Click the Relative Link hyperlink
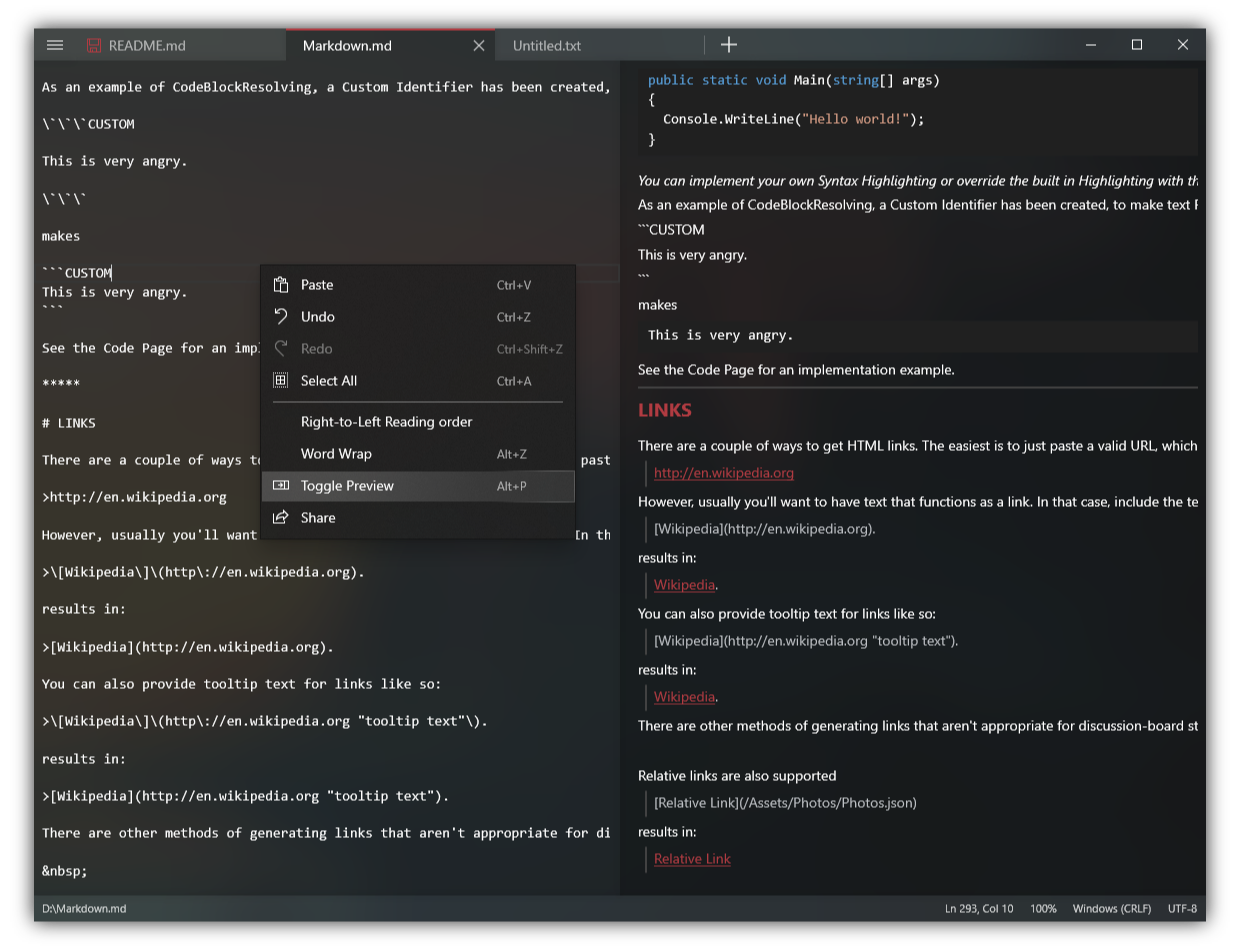 click(x=691, y=858)
